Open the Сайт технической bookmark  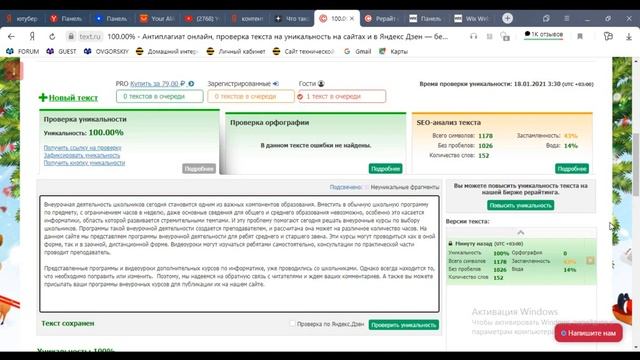(x=303, y=51)
